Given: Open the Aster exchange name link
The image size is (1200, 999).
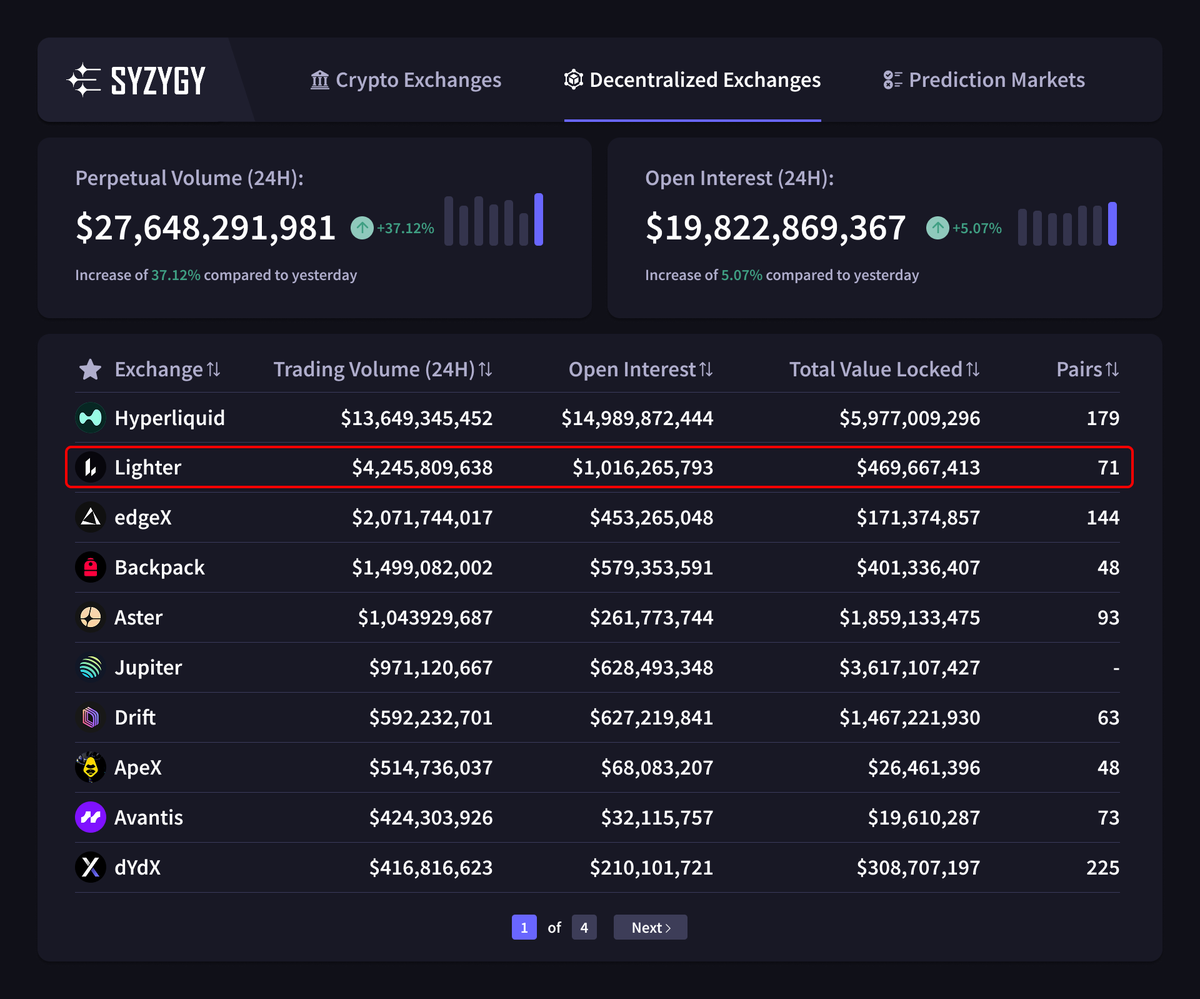Looking at the screenshot, I should (x=138, y=617).
